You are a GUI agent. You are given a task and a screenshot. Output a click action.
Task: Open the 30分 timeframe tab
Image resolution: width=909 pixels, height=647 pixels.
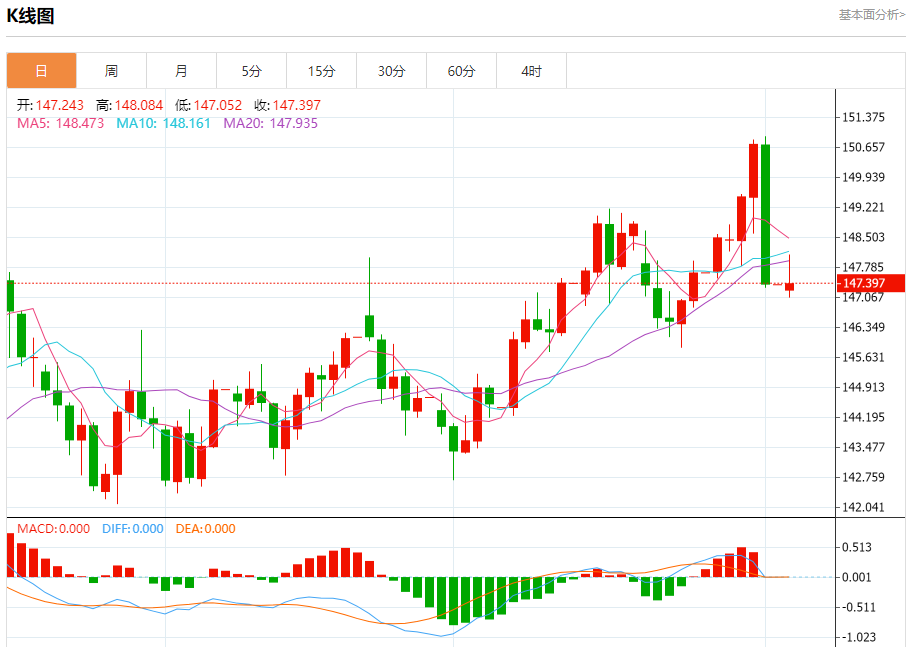click(x=391, y=71)
